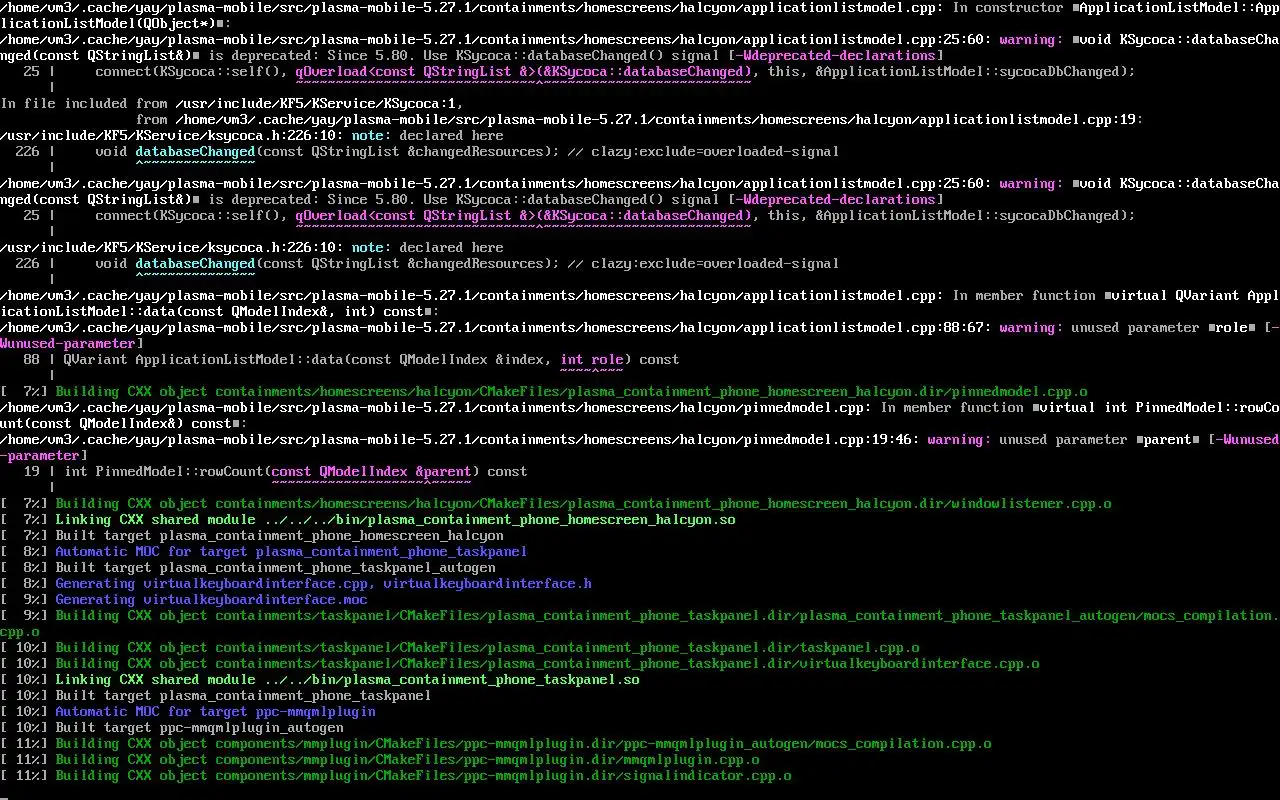The height and width of the screenshot is (800, 1280).
Task: Click the signalindicator.cpp.o build line
Action: point(396,776)
